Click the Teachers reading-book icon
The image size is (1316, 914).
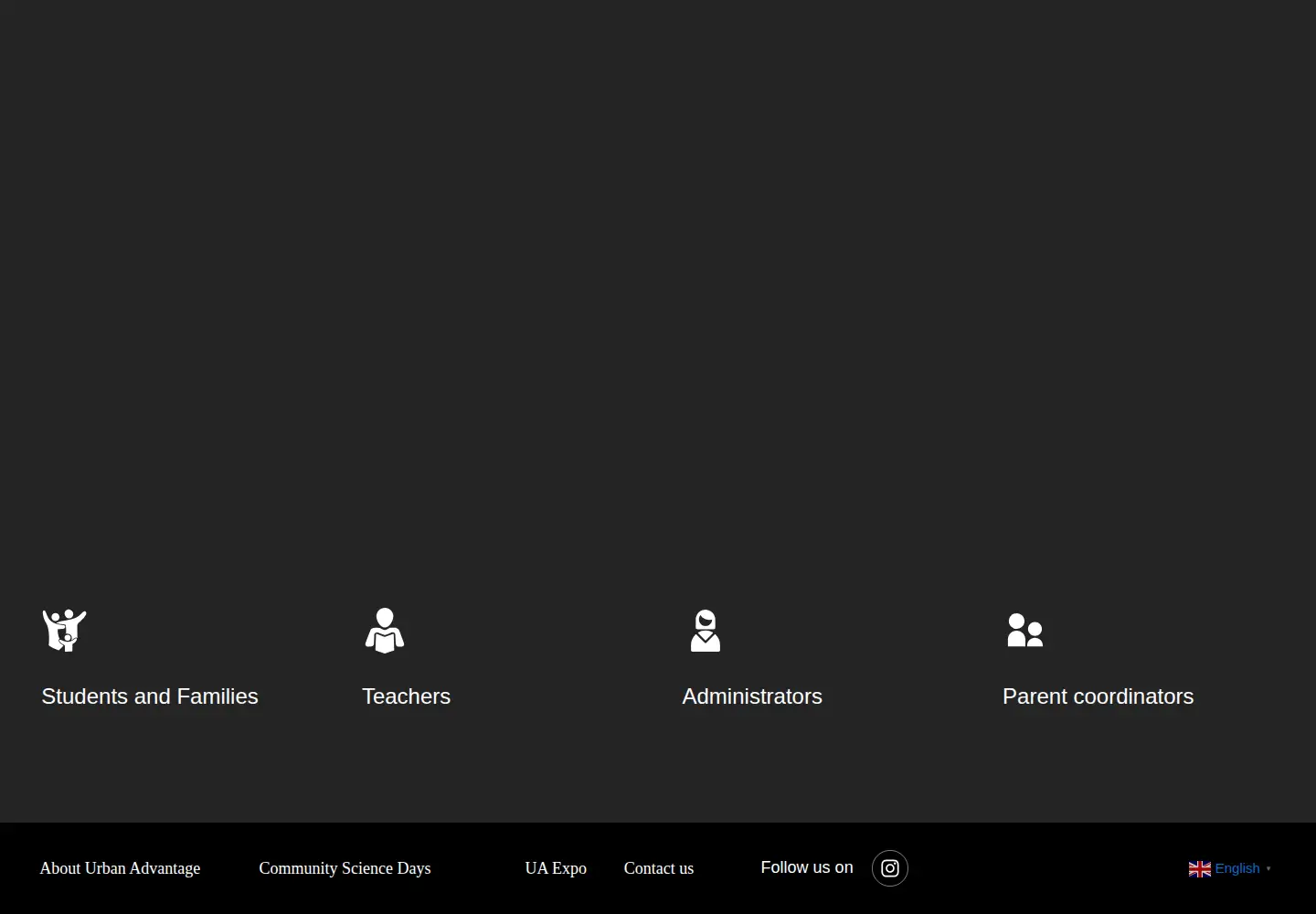tap(385, 631)
